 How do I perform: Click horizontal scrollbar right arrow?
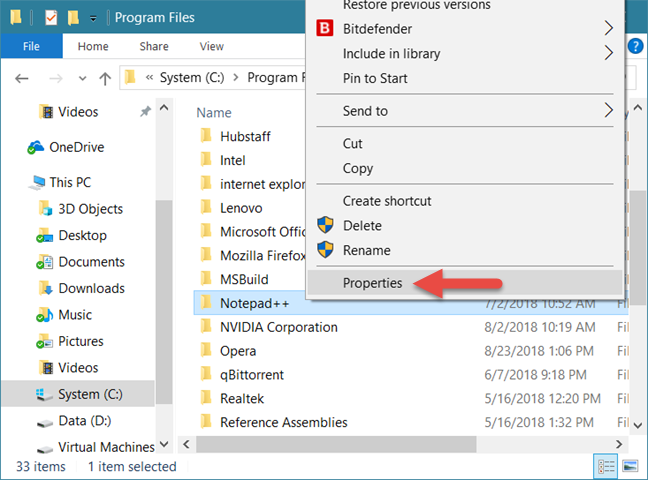coord(619,444)
